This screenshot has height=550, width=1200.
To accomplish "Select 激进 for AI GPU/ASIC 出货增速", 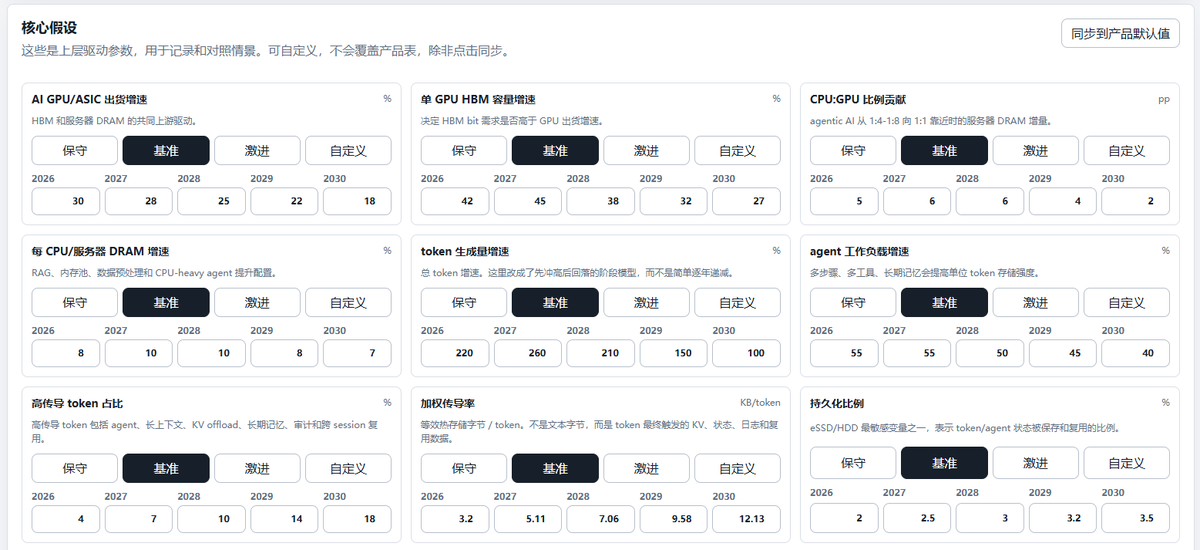I will click(x=257, y=150).
